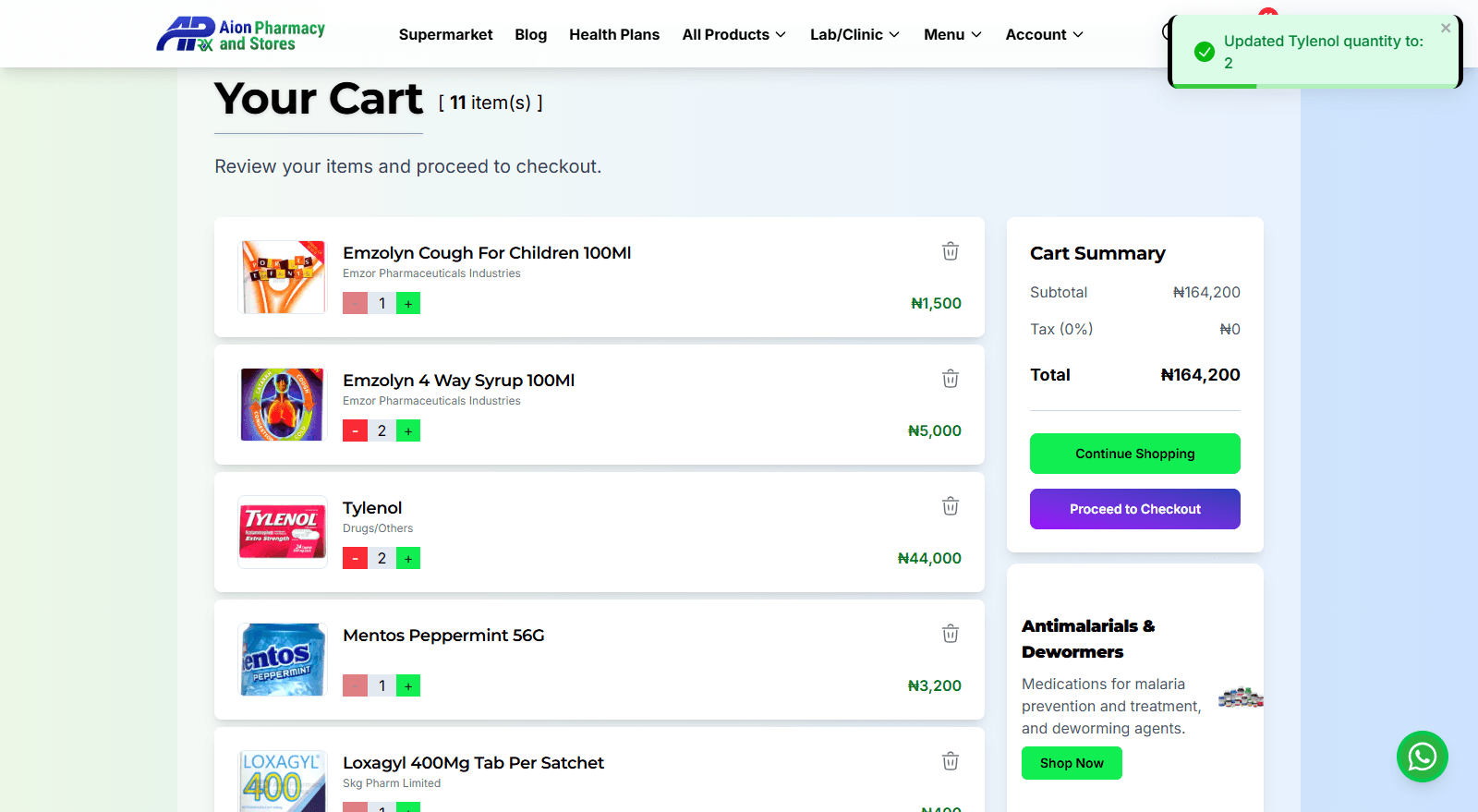Delete Mentos Peppermint 56G from cart

click(950, 634)
